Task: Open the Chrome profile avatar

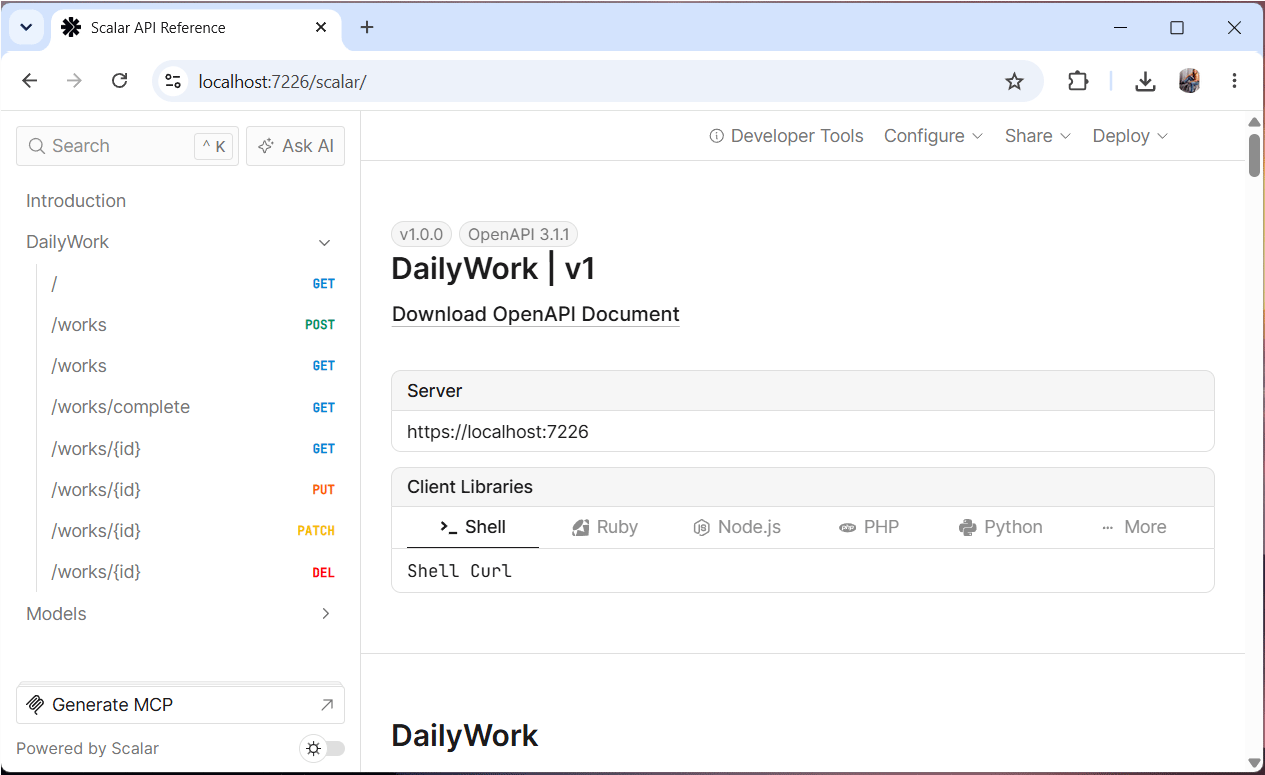Action: click(1189, 81)
